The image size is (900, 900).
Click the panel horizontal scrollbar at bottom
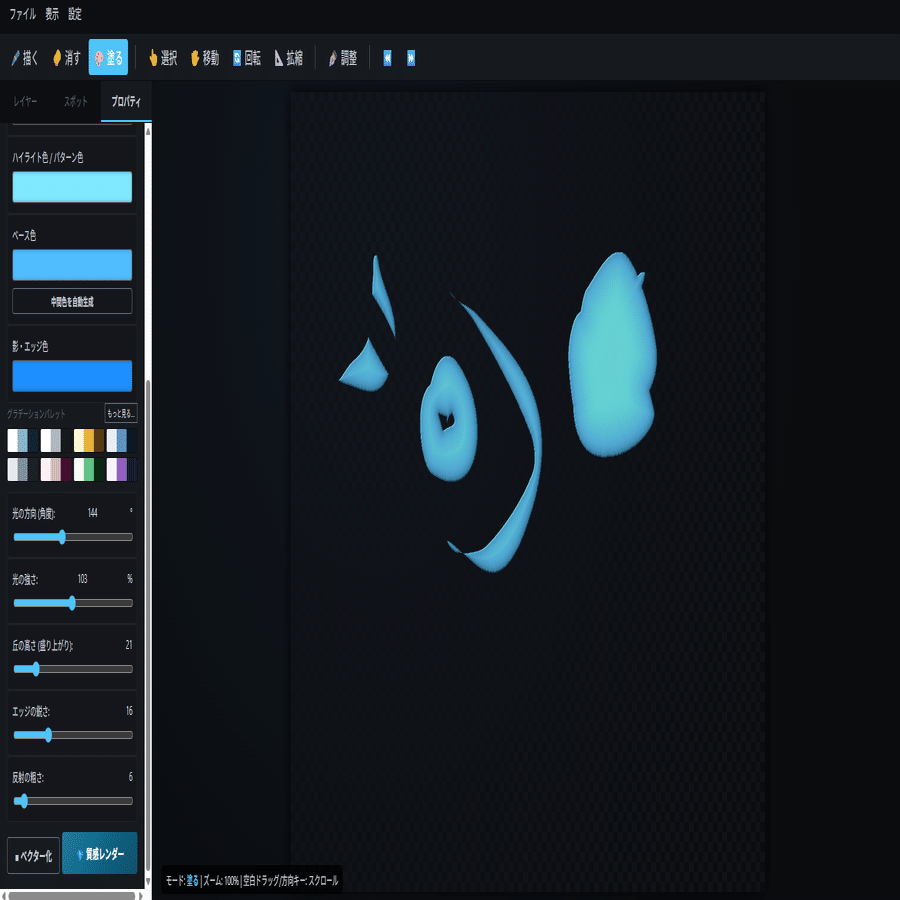(x=72, y=895)
